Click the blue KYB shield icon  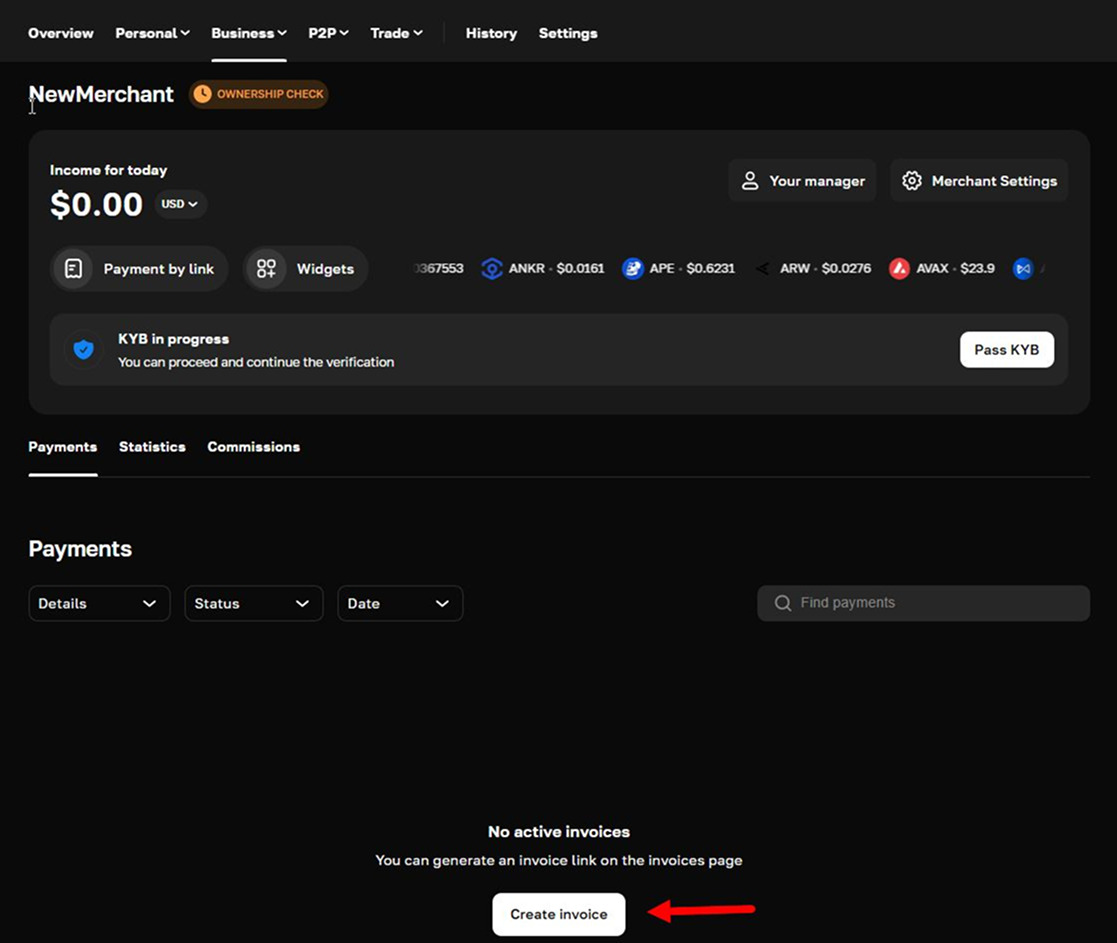tap(83, 349)
